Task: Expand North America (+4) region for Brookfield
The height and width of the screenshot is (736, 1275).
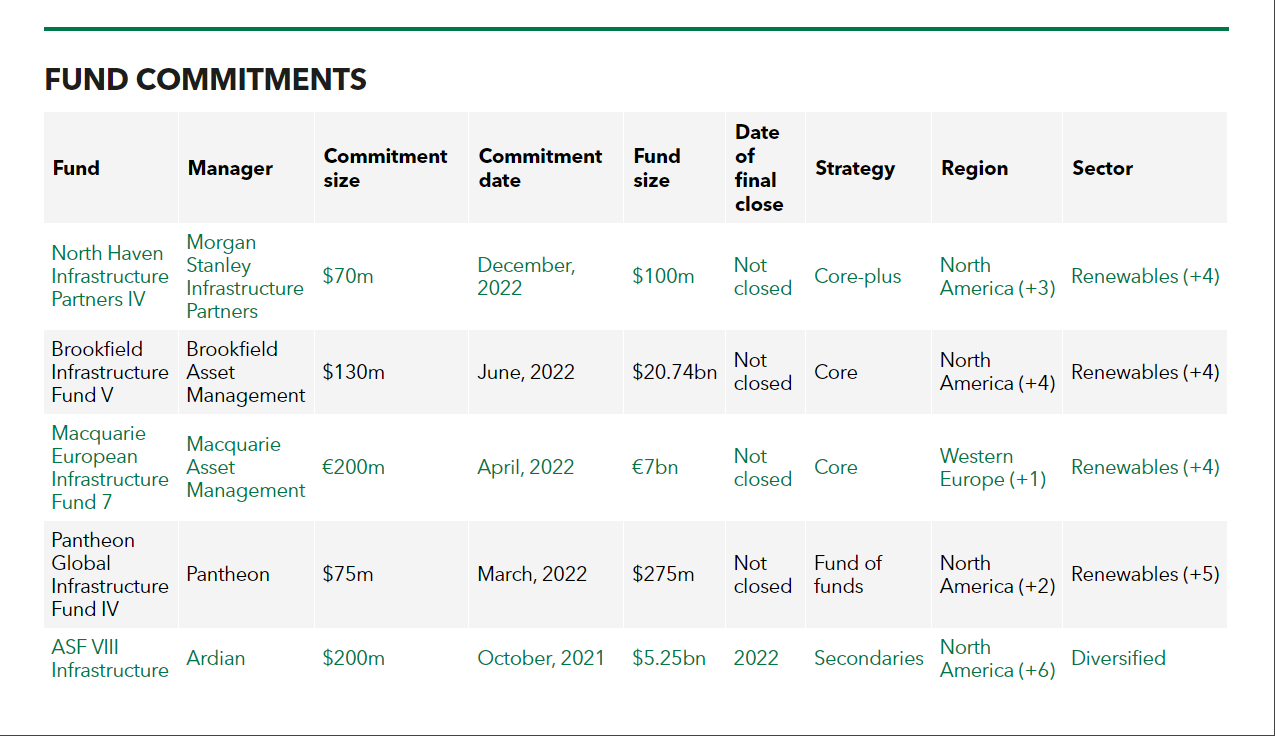Action: point(997,372)
